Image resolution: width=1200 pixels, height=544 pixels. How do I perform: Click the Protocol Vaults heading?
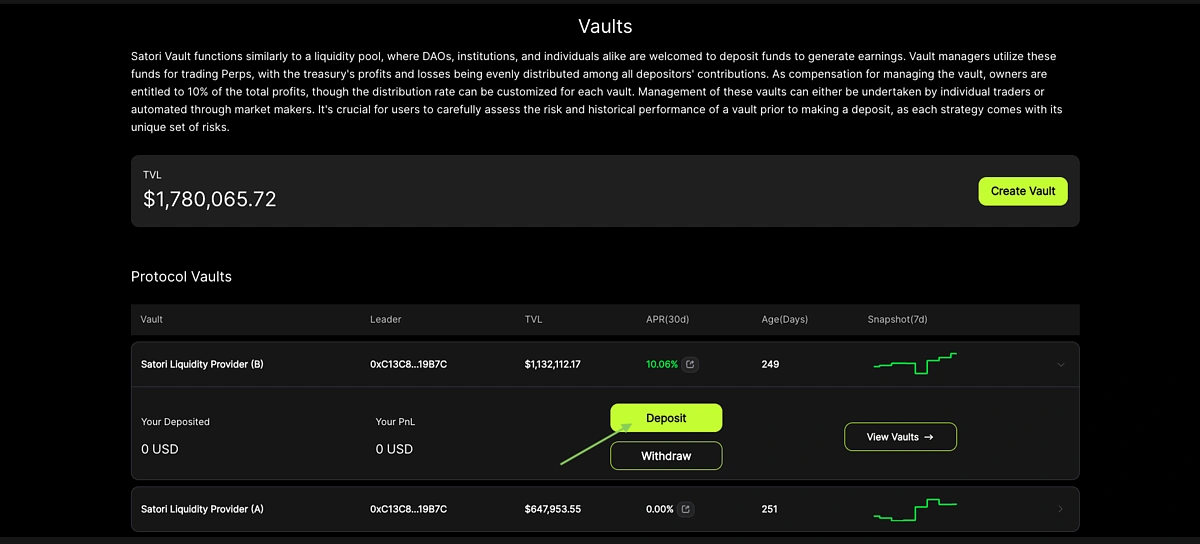click(x=181, y=276)
